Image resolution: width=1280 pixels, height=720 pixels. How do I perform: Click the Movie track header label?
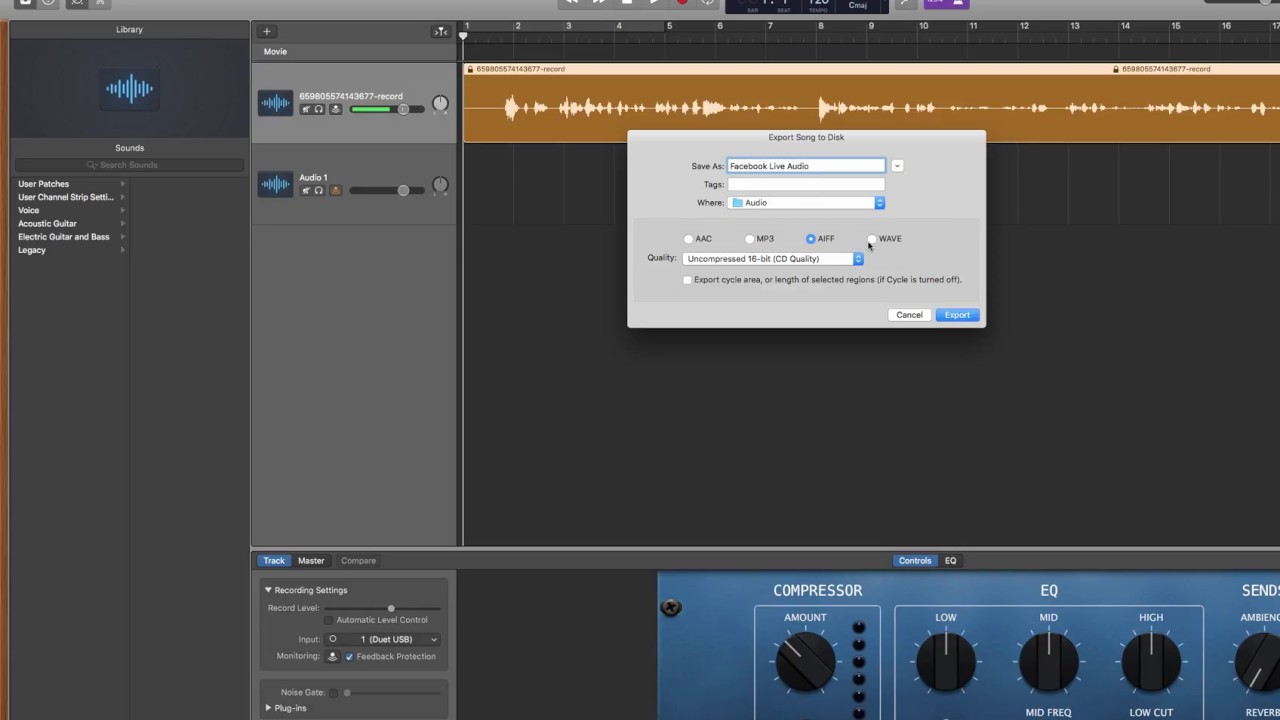pyautogui.click(x=275, y=51)
